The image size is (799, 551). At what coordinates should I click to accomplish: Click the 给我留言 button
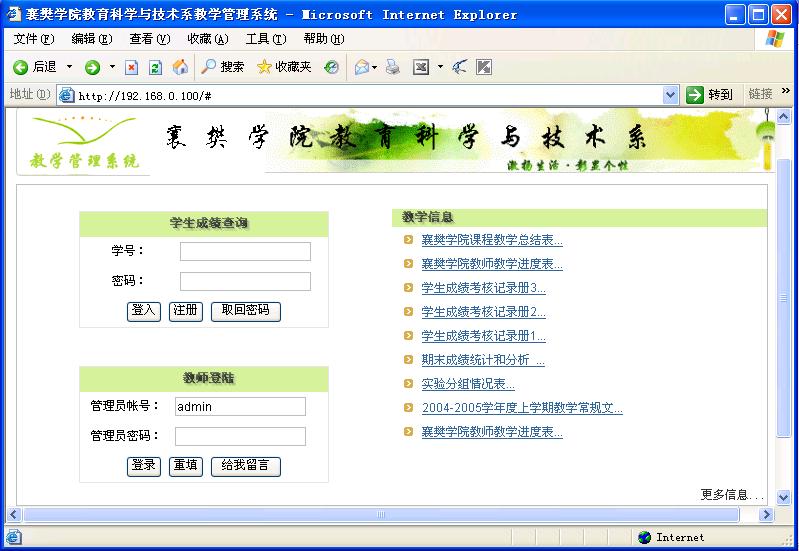[x=245, y=466]
